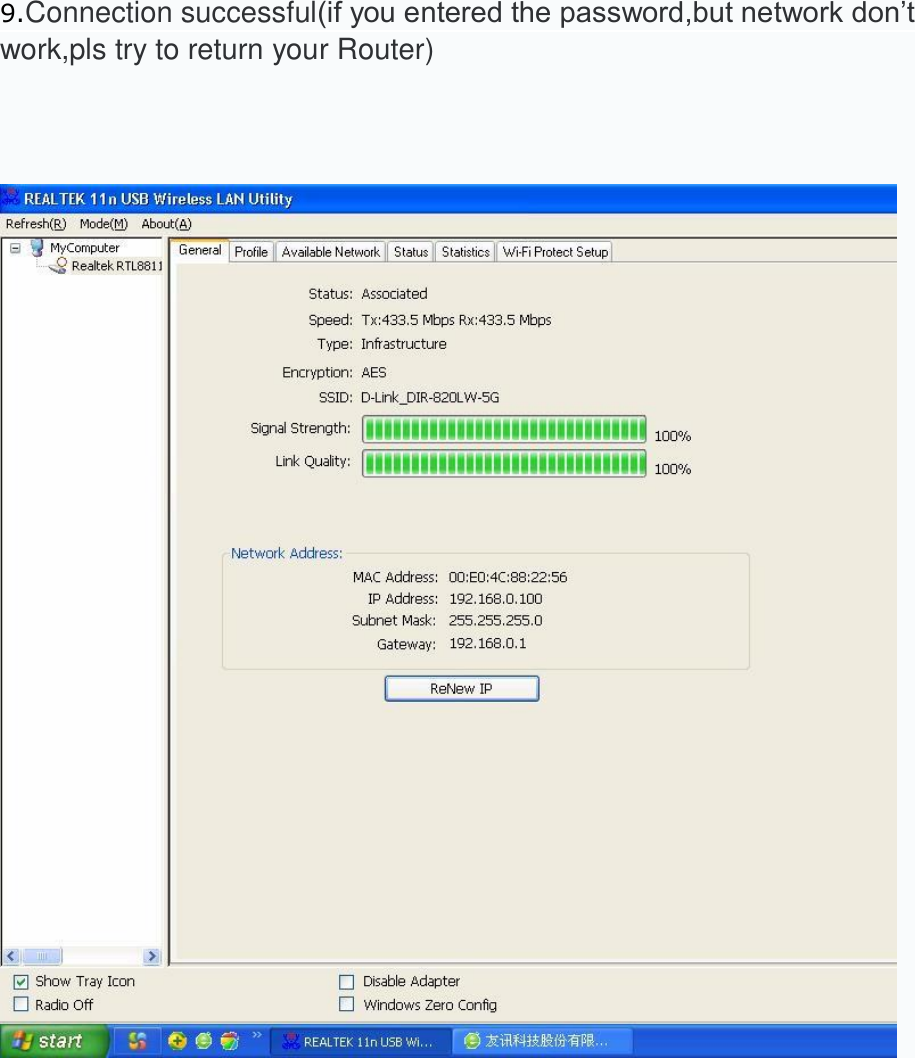Open the Refresh(R) menu
The width and height of the screenshot is (915, 1058).
click(x=36, y=224)
